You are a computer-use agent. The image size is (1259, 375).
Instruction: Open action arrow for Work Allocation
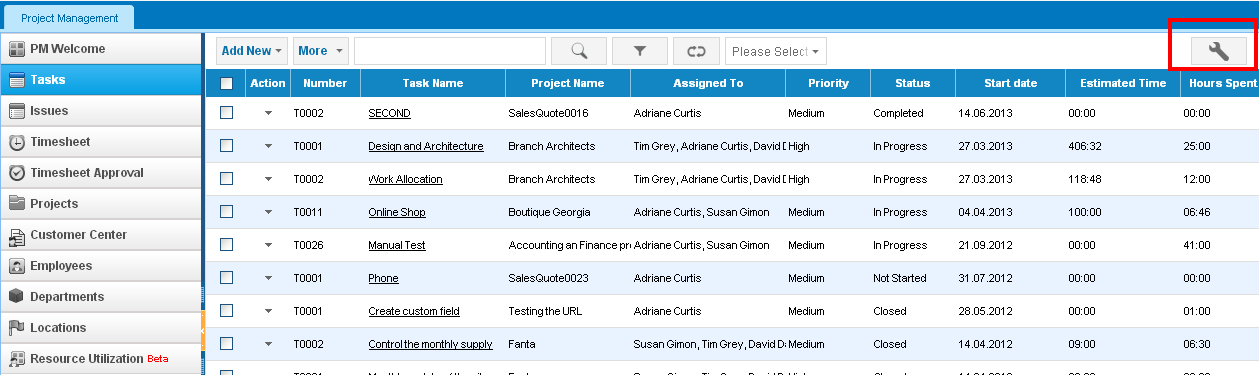point(268,180)
